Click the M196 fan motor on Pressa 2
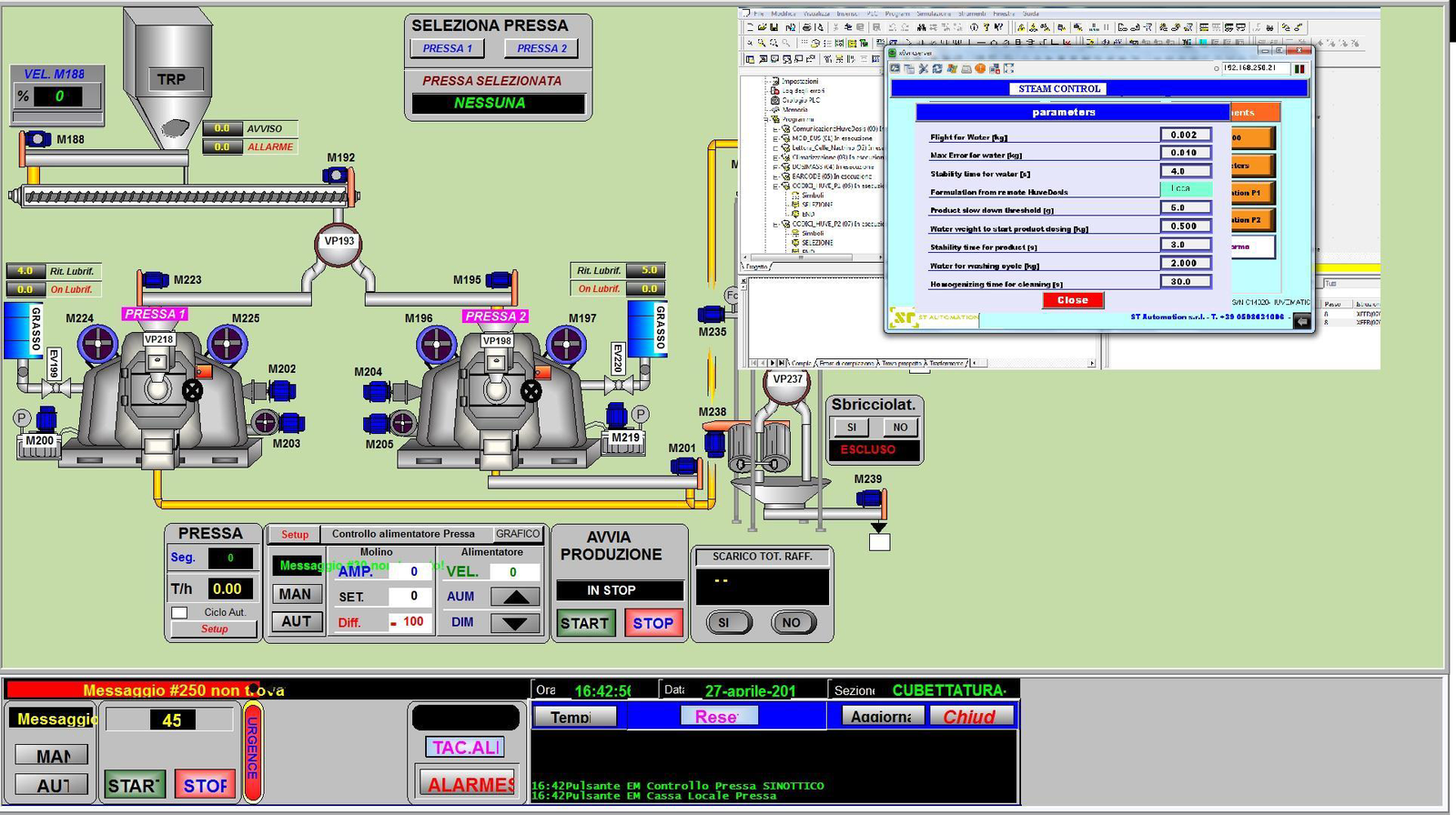This screenshot has height=815, width=1456. 437,345
